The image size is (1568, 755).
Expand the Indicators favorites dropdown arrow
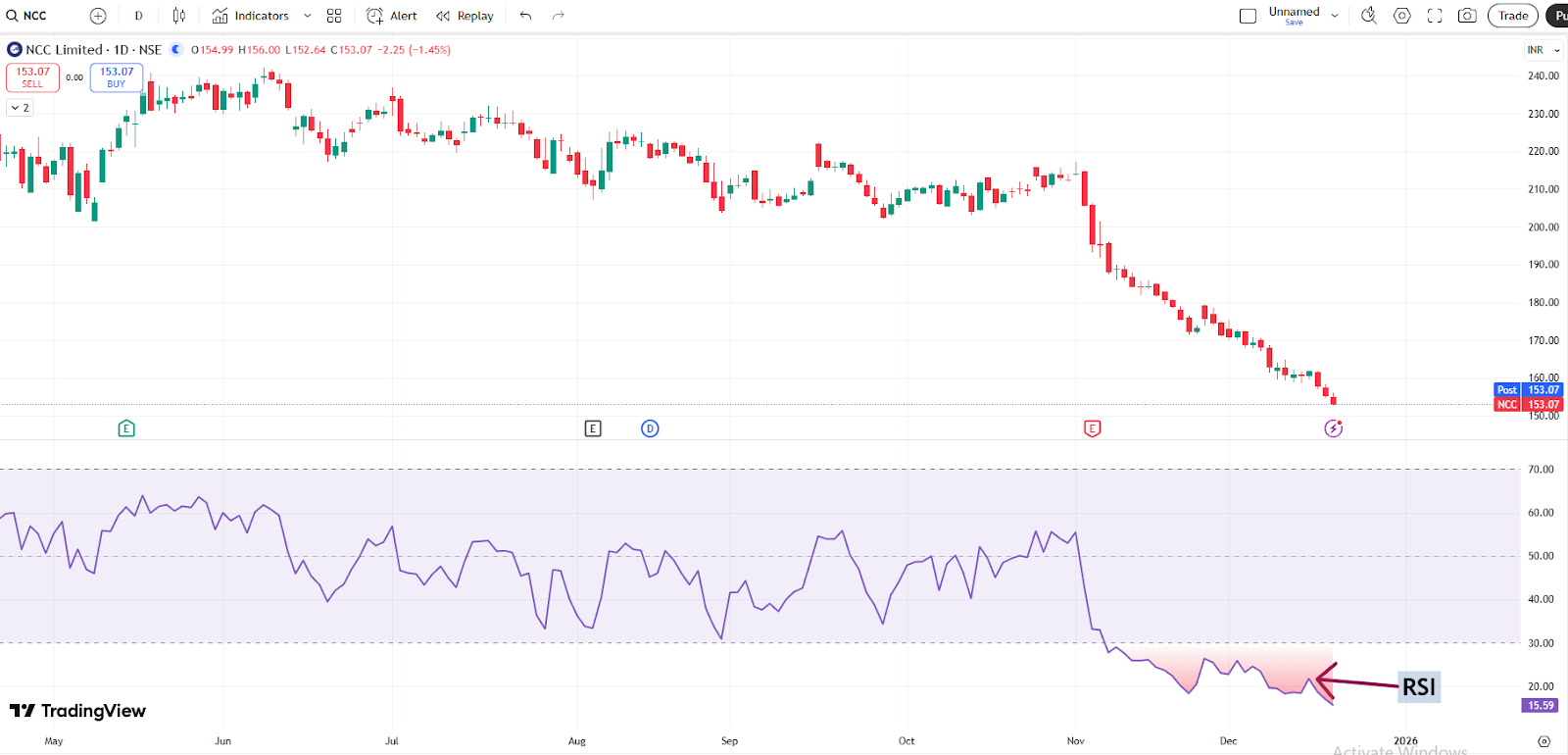(308, 16)
